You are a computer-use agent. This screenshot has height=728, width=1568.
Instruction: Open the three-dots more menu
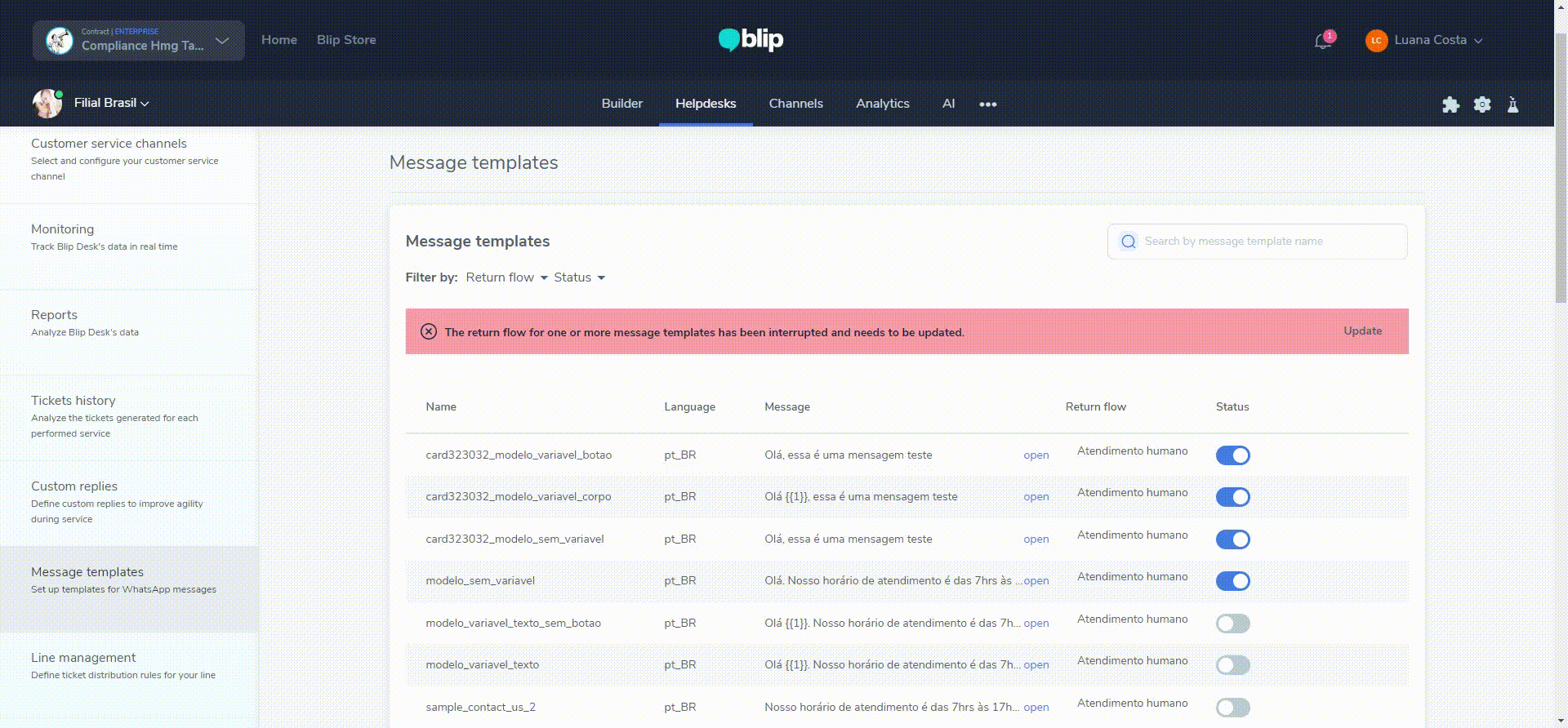click(988, 104)
